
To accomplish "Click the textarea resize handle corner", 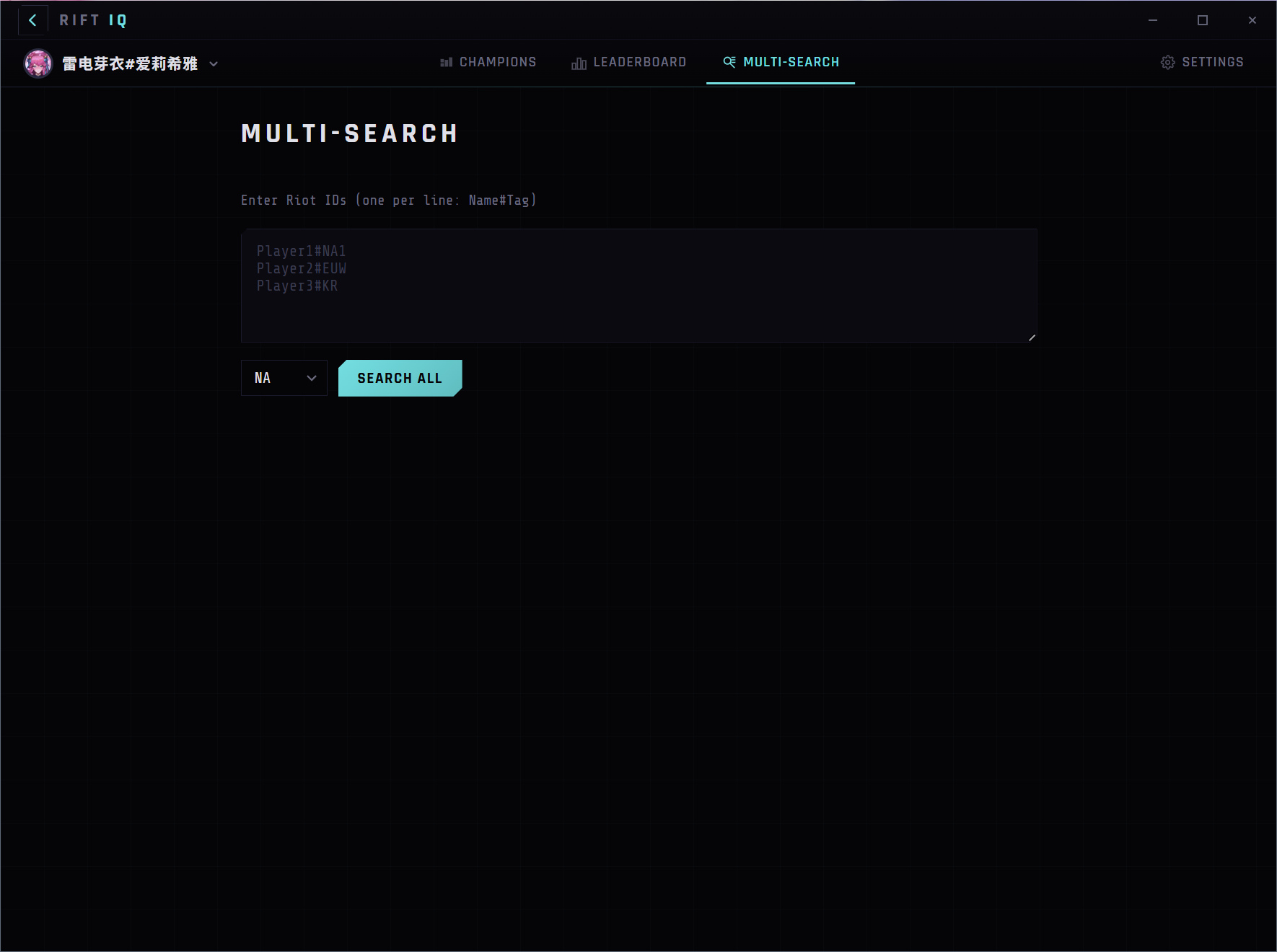I will [1032, 338].
